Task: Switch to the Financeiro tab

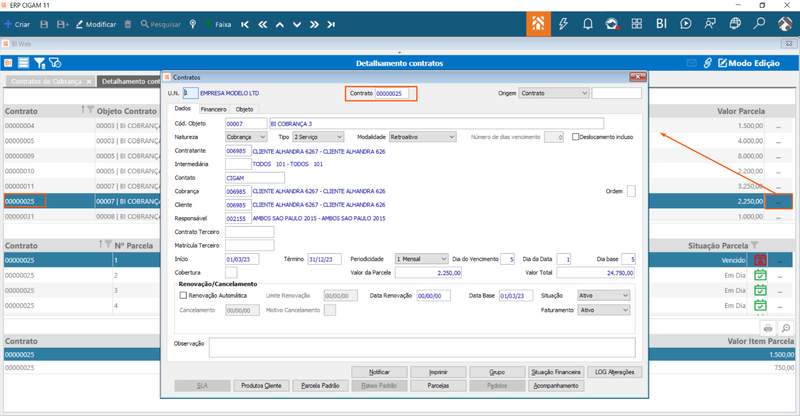Action: point(213,109)
